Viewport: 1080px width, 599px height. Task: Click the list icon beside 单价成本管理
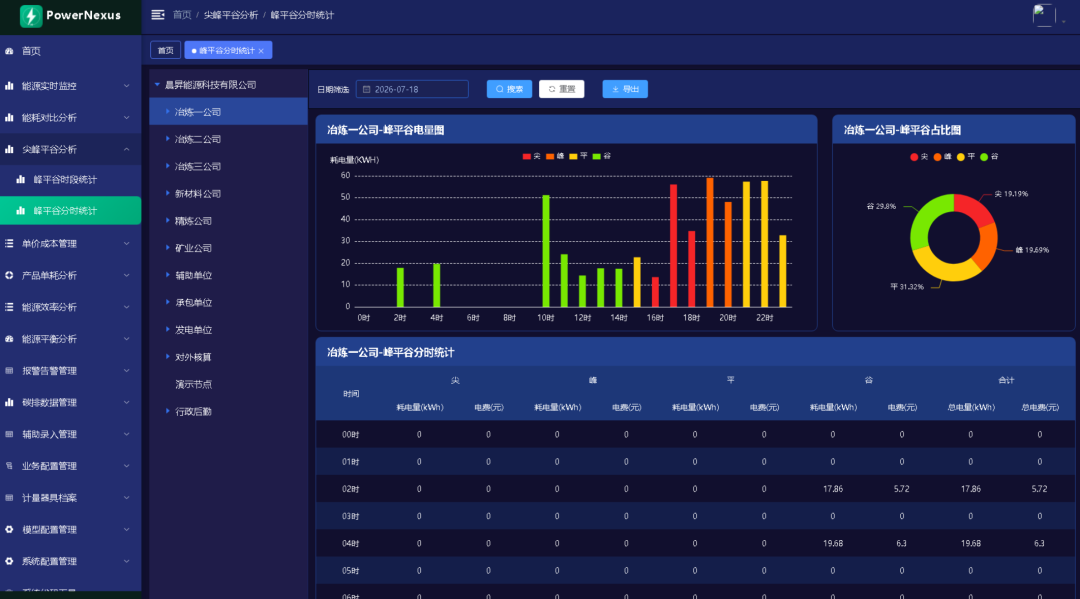10,244
